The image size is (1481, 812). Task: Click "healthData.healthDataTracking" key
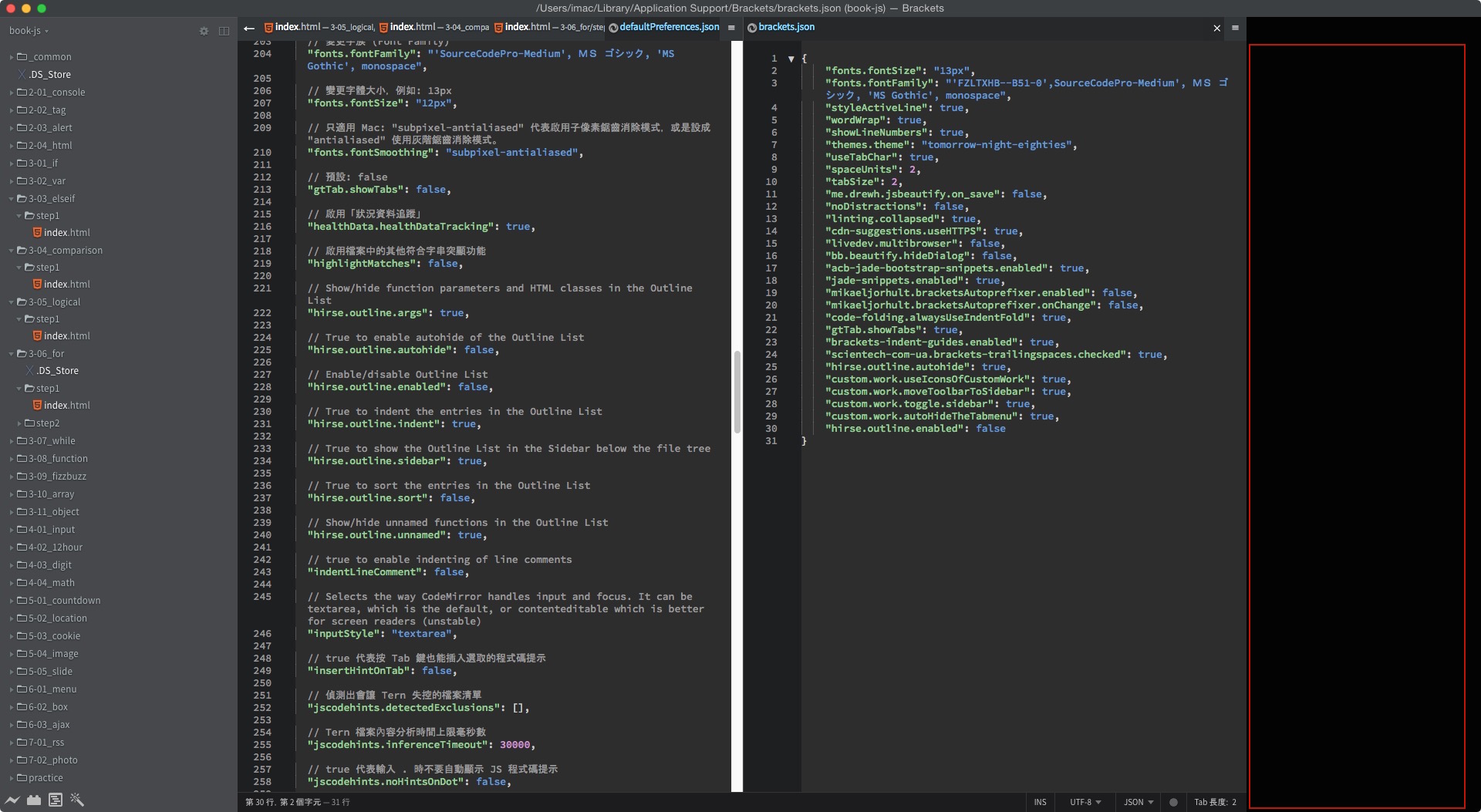point(400,227)
